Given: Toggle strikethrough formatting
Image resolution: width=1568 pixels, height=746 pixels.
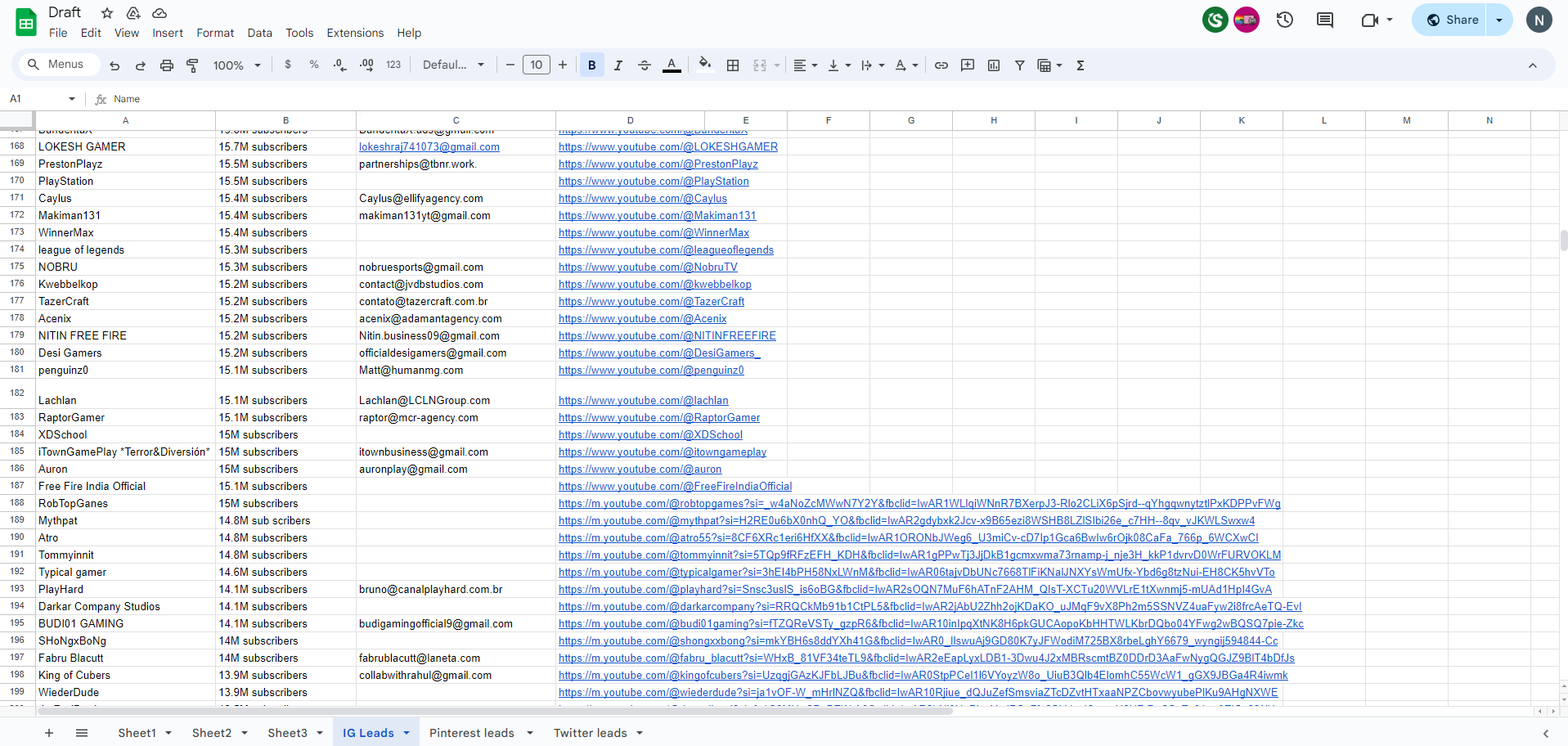Looking at the screenshot, I should click(x=645, y=65).
